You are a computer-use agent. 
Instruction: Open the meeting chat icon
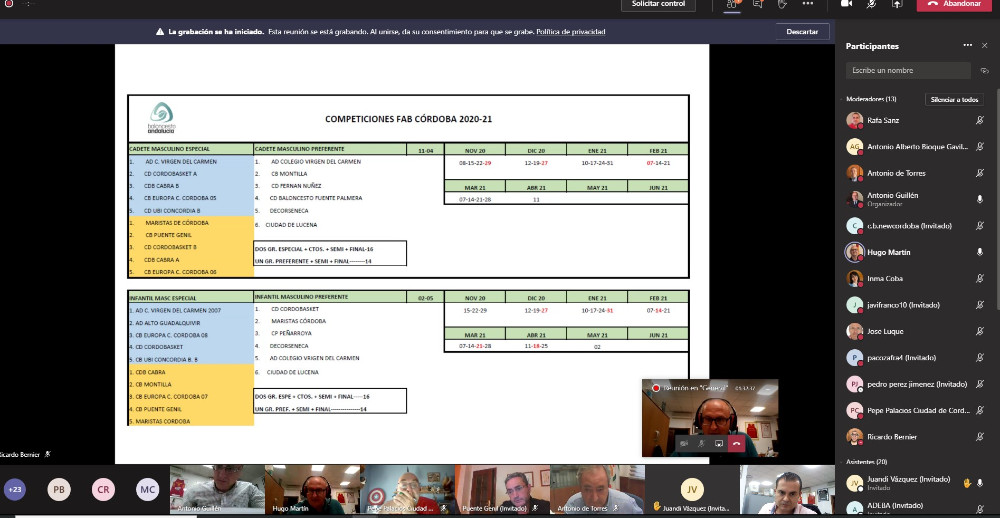(x=758, y=4)
